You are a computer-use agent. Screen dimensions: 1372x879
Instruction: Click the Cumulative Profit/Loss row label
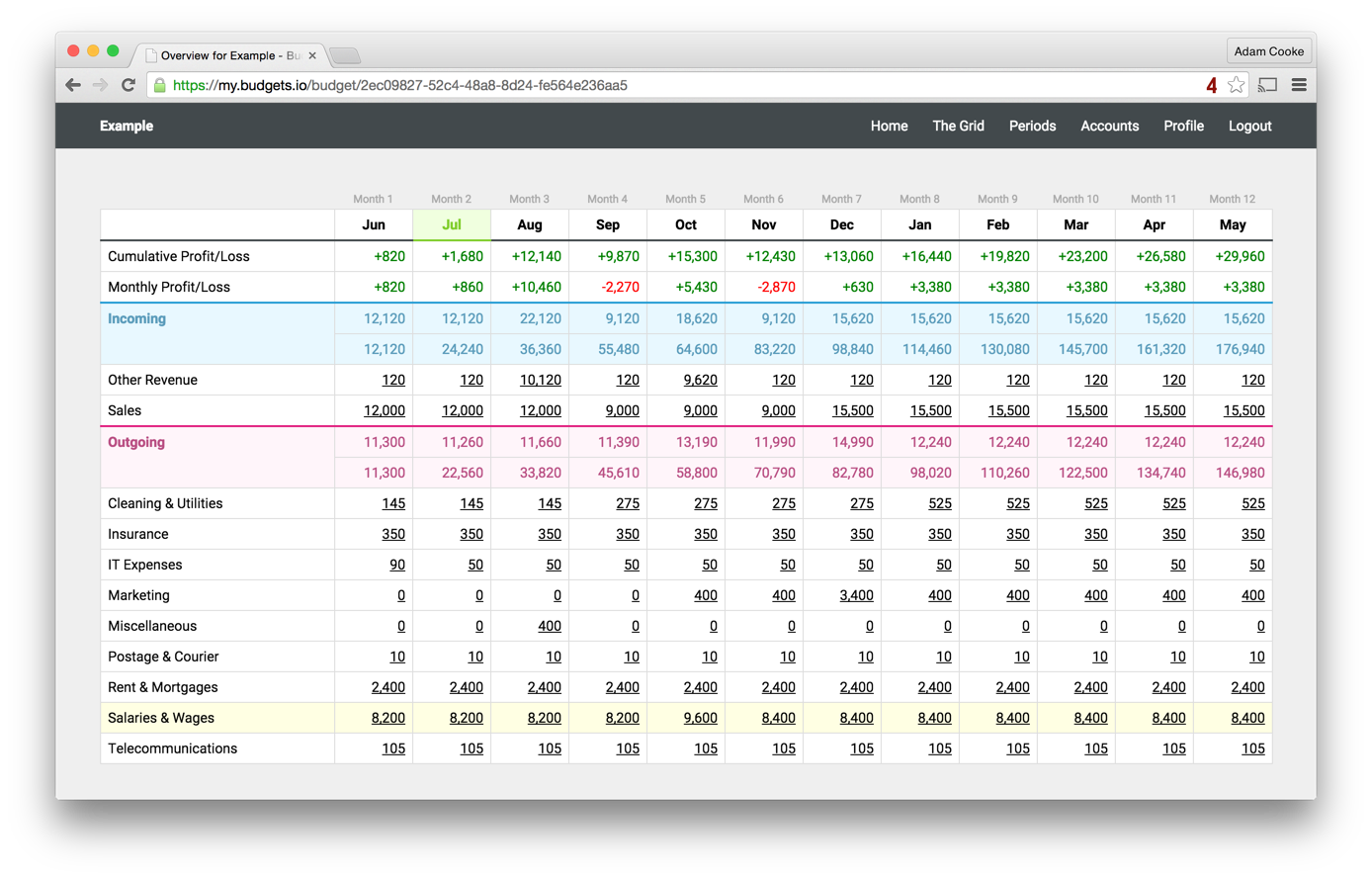179,256
